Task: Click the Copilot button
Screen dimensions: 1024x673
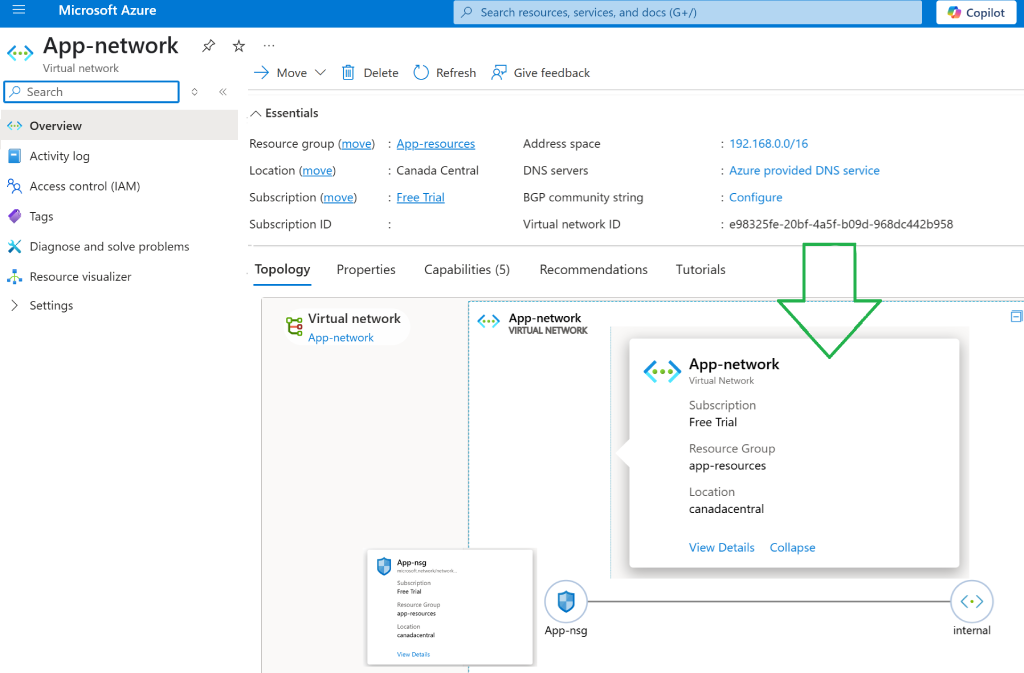Action: point(976,12)
